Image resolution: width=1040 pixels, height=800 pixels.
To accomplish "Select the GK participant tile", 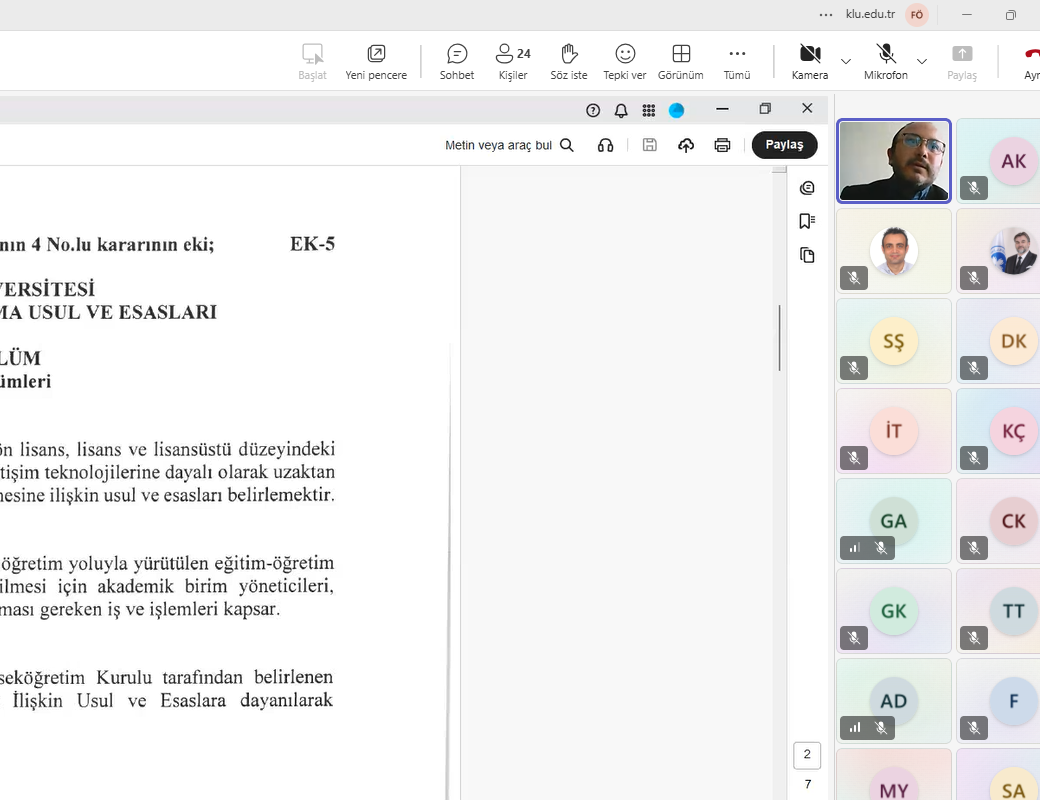I will click(894, 611).
